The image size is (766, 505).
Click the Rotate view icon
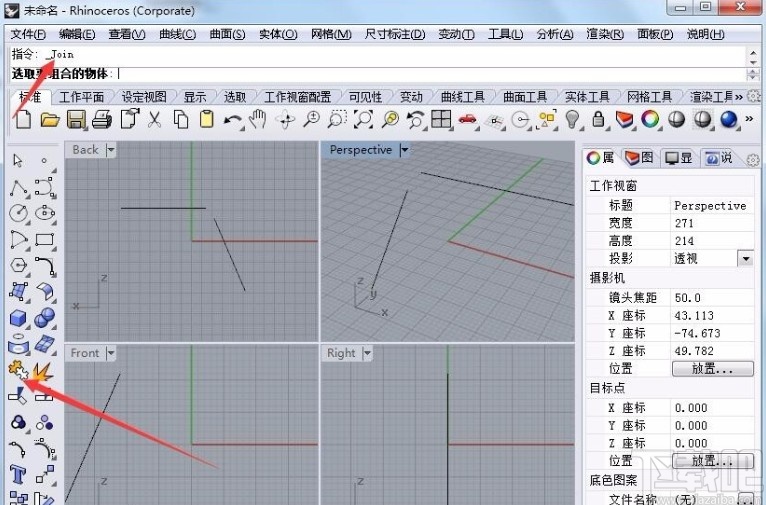pyautogui.click(x=285, y=119)
